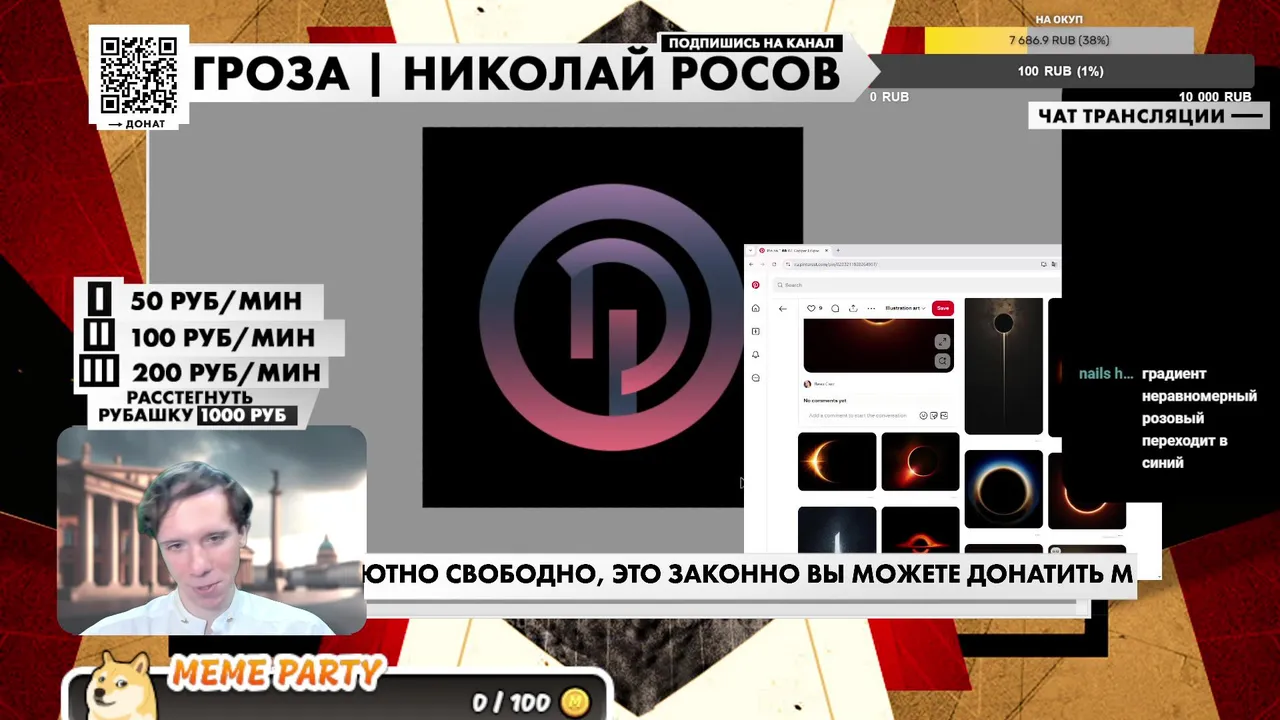Image resolution: width=1280 pixels, height=720 pixels.
Task: Open the messages chat bubble in sidebar
Action: [x=756, y=378]
